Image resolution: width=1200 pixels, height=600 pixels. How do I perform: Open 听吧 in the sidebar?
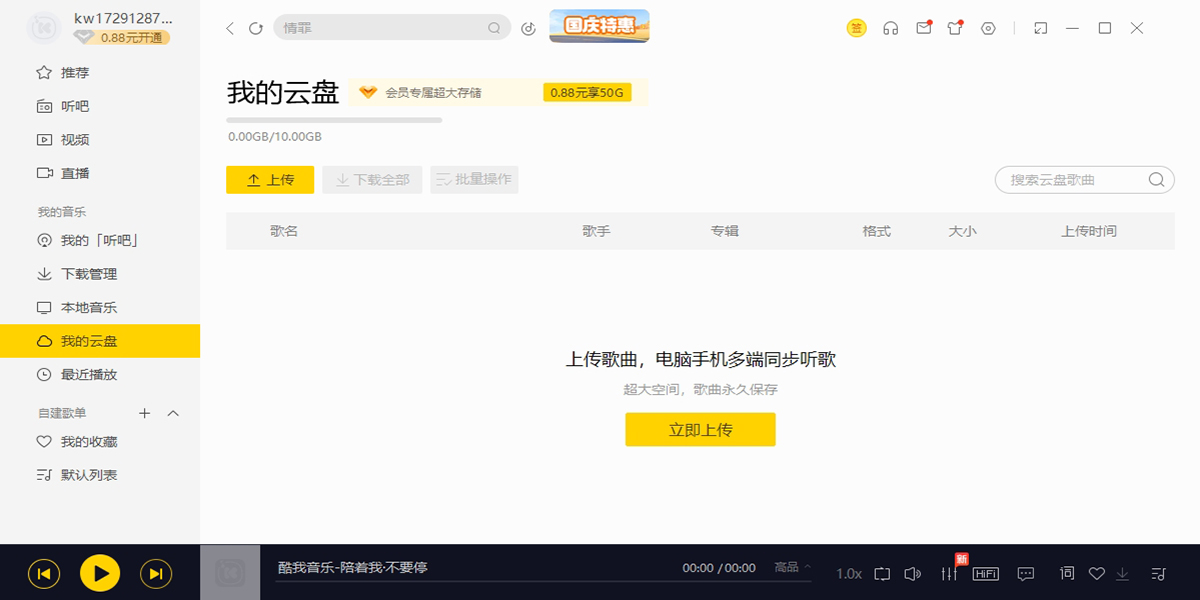click(x=100, y=106)
